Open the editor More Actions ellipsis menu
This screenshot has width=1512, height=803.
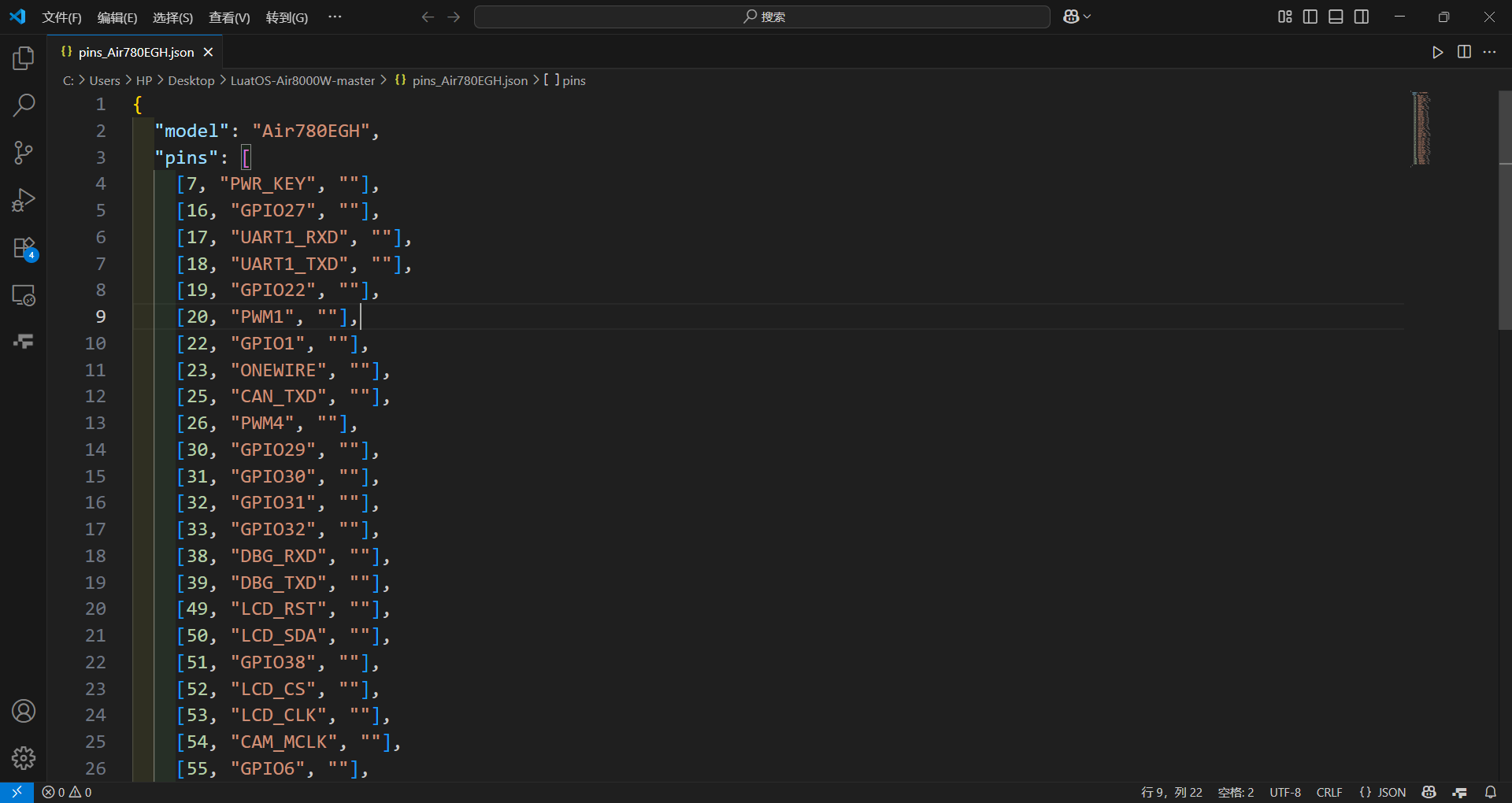(x=1489, y=52)
